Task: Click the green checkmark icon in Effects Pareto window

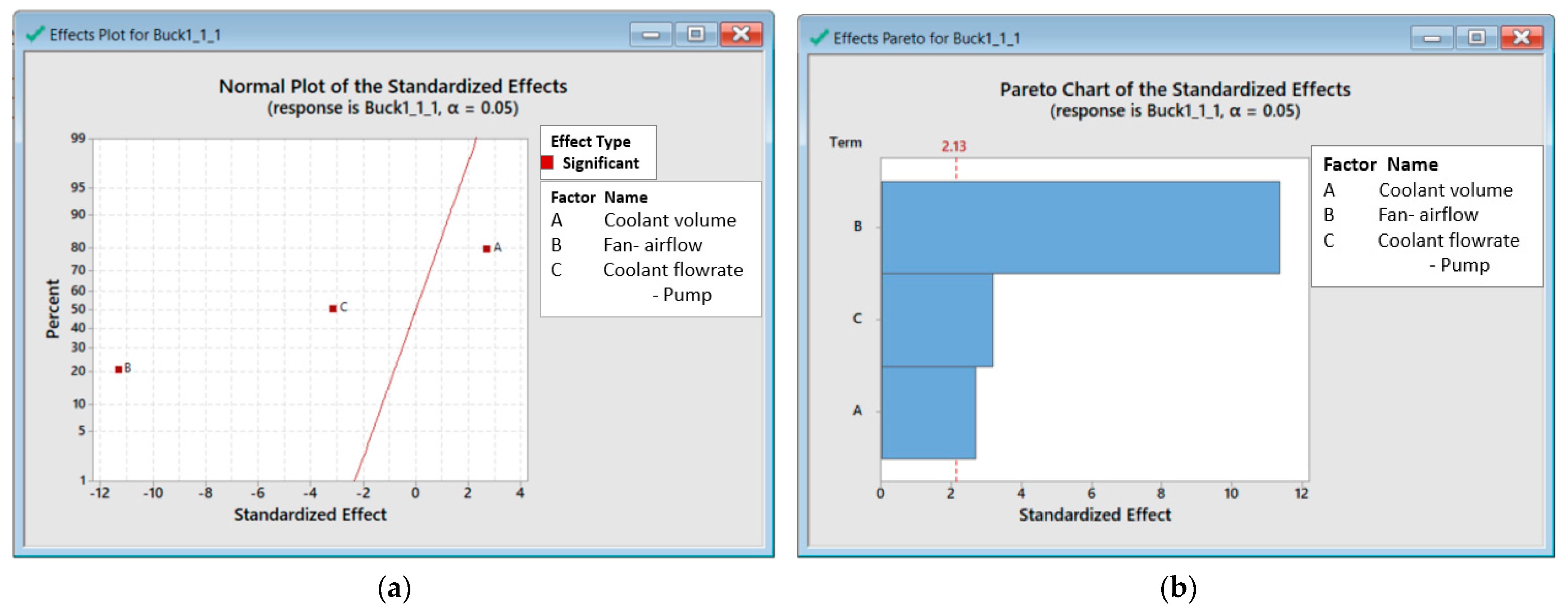Action: pos(819,38)
